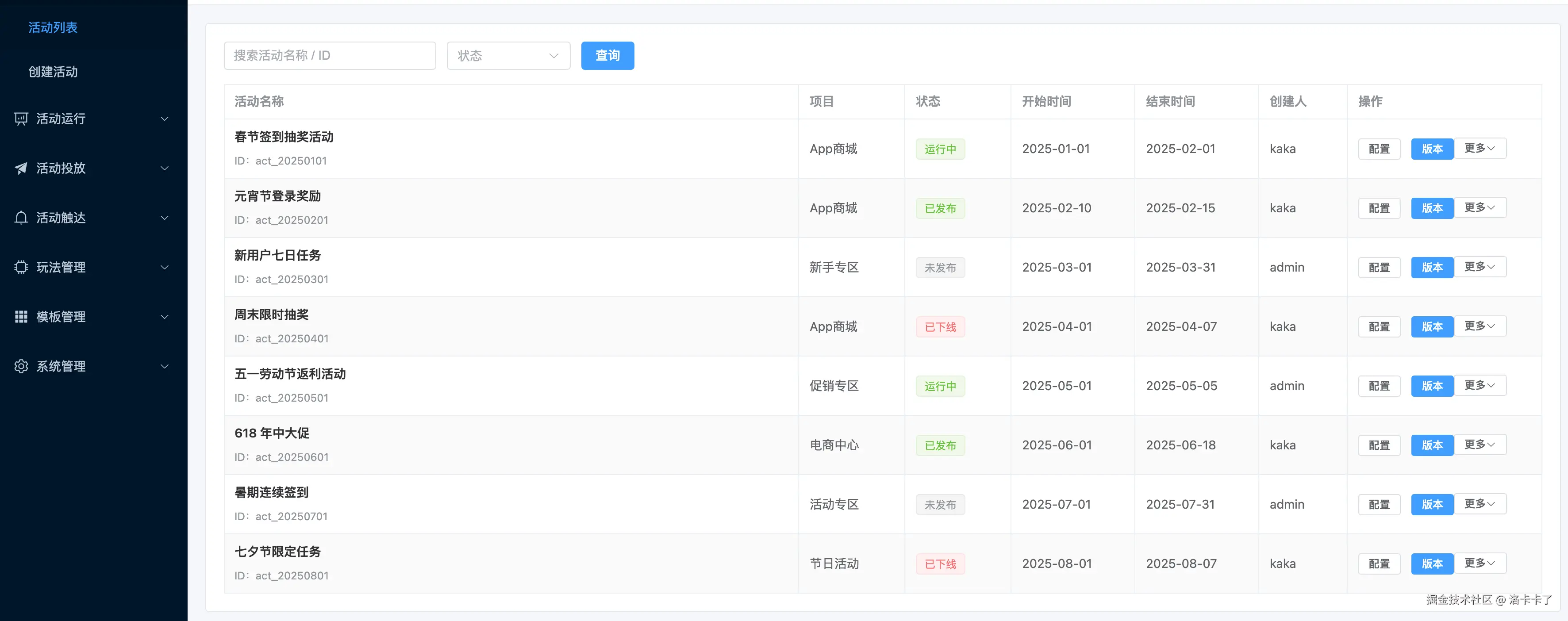Click 配置 for 元宵节登录奖励
This screenshot has width=1568, height=621.
1379,208
